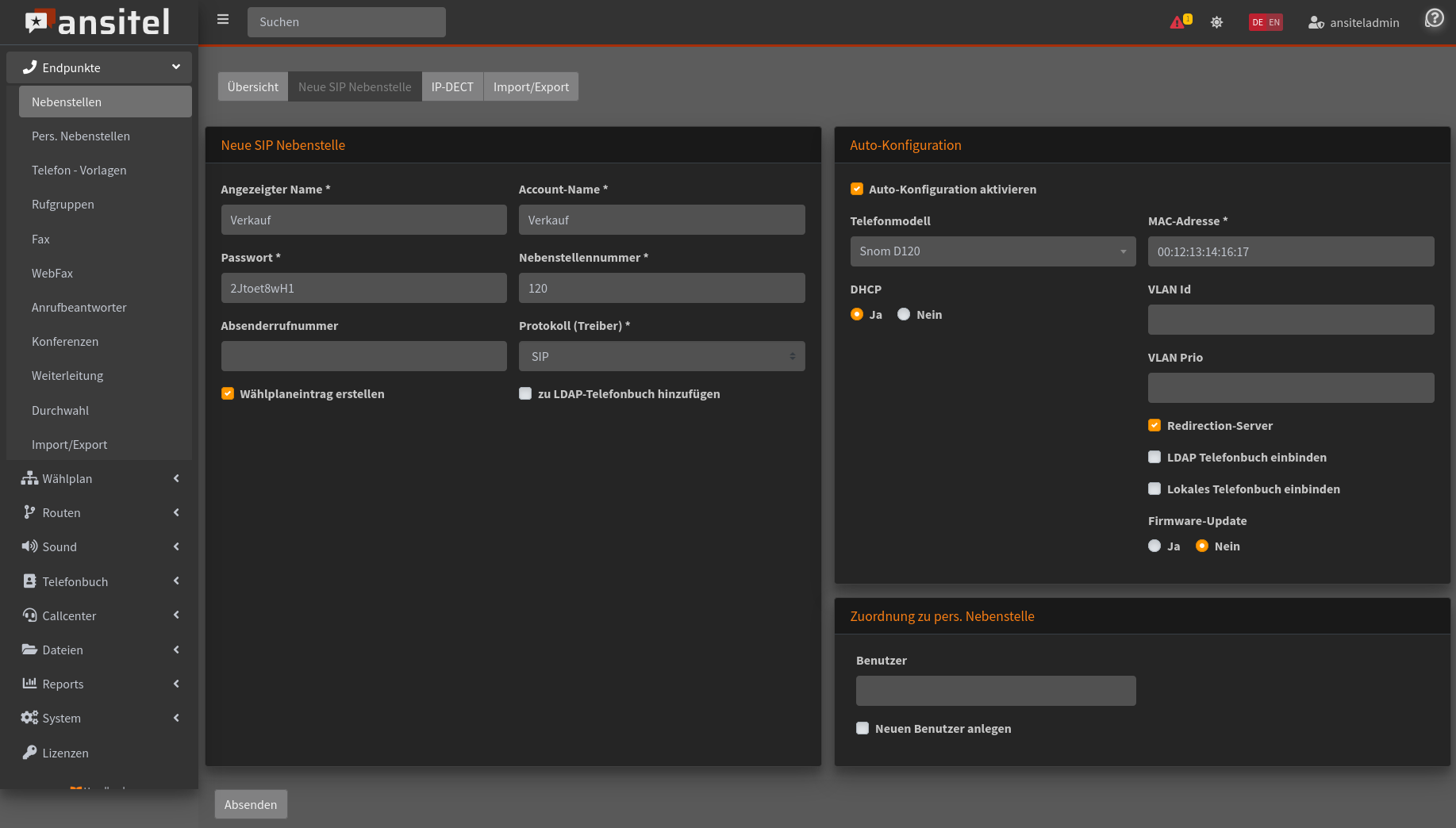Open the Telefonmodell dropdown

point(993,251)
